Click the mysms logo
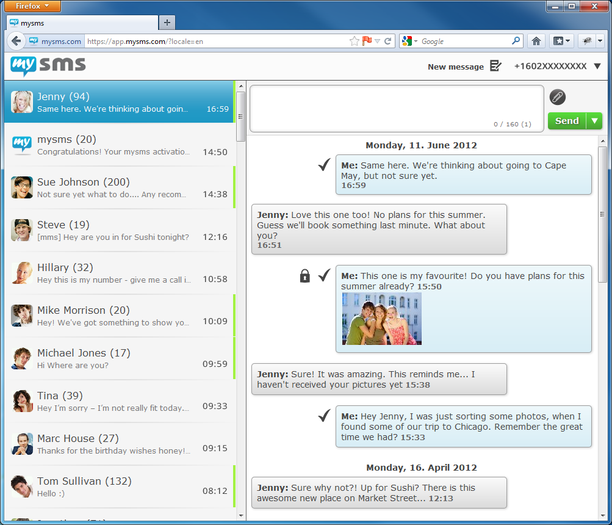Viewport: 612px width, 525px height. click(x=48, y=66)
